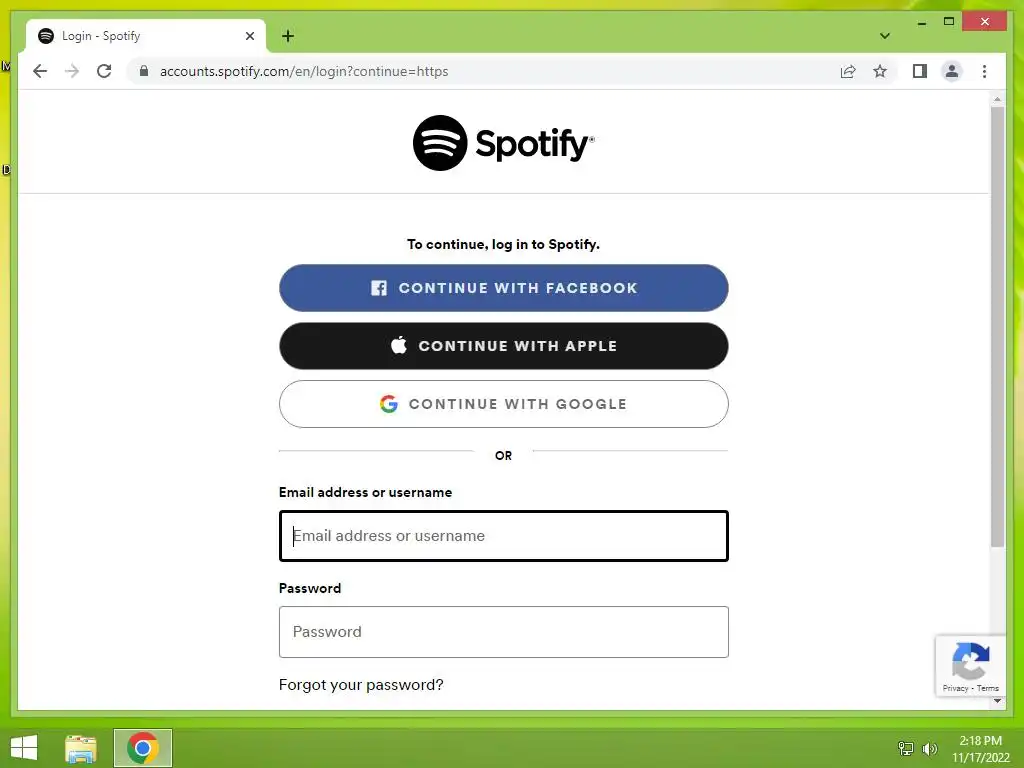The width and height of the screenshot is (1024, 768).
Task: Open the share page icon in address bar
Action: pyautogui.click(x=848, y=71)
